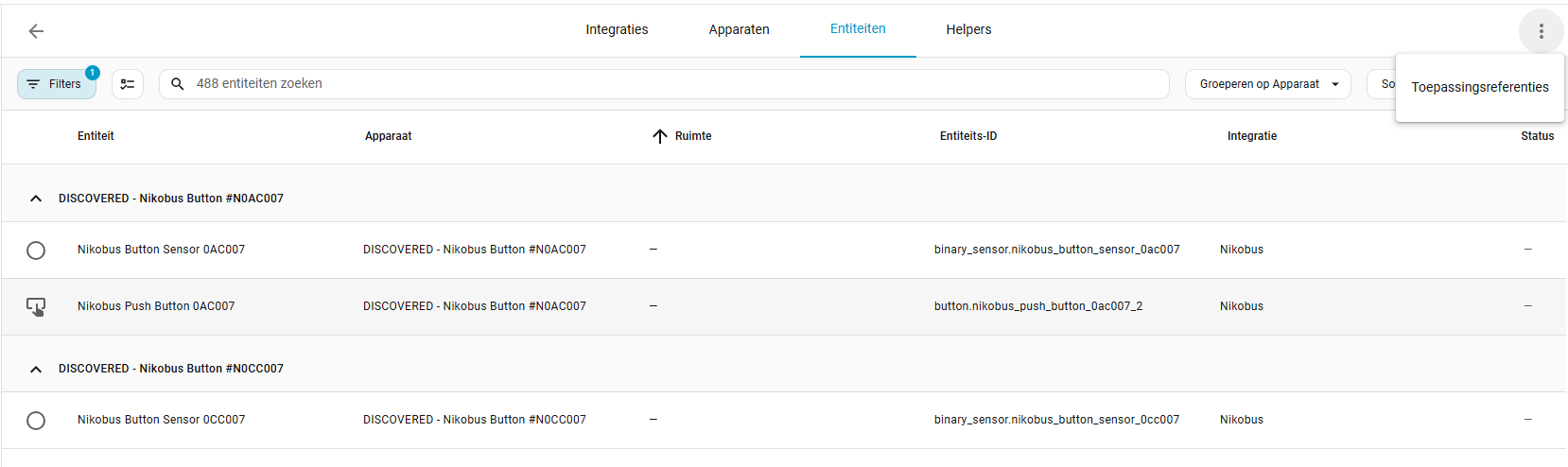Click the entity search input field
Screen dimensions: 1568x467
(x=662, y=84)
